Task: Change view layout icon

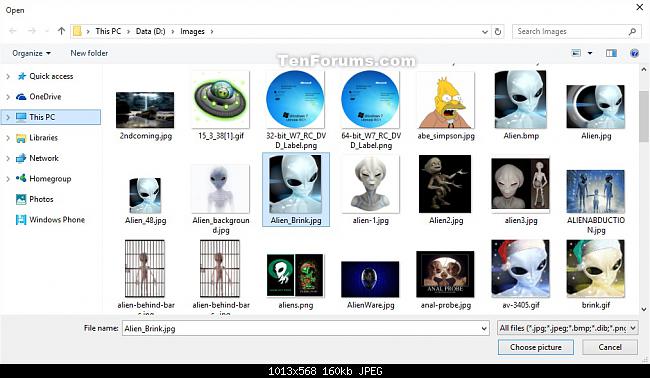Action: pyautogui.click(x=576, y=53)
